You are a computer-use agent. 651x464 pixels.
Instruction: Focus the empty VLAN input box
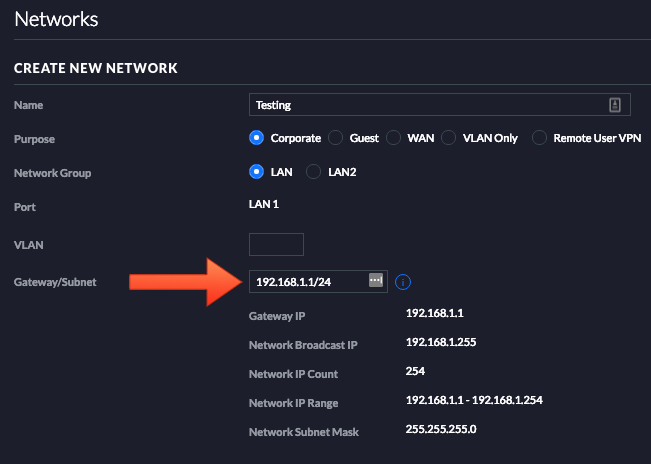[x=275, y=244]
